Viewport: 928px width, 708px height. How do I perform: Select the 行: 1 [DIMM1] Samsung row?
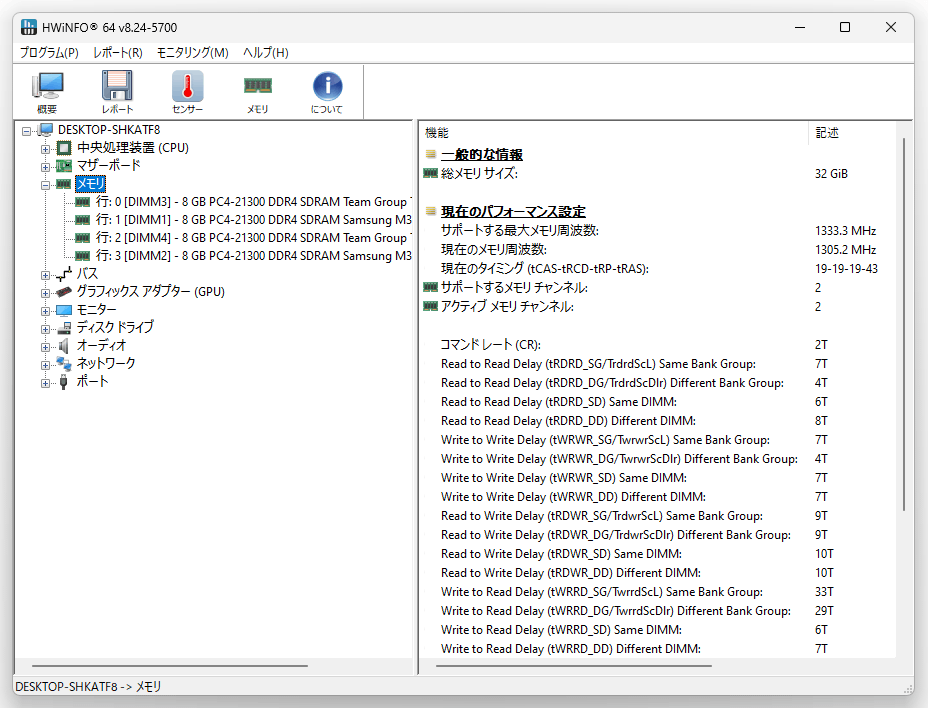pos(253,220)
